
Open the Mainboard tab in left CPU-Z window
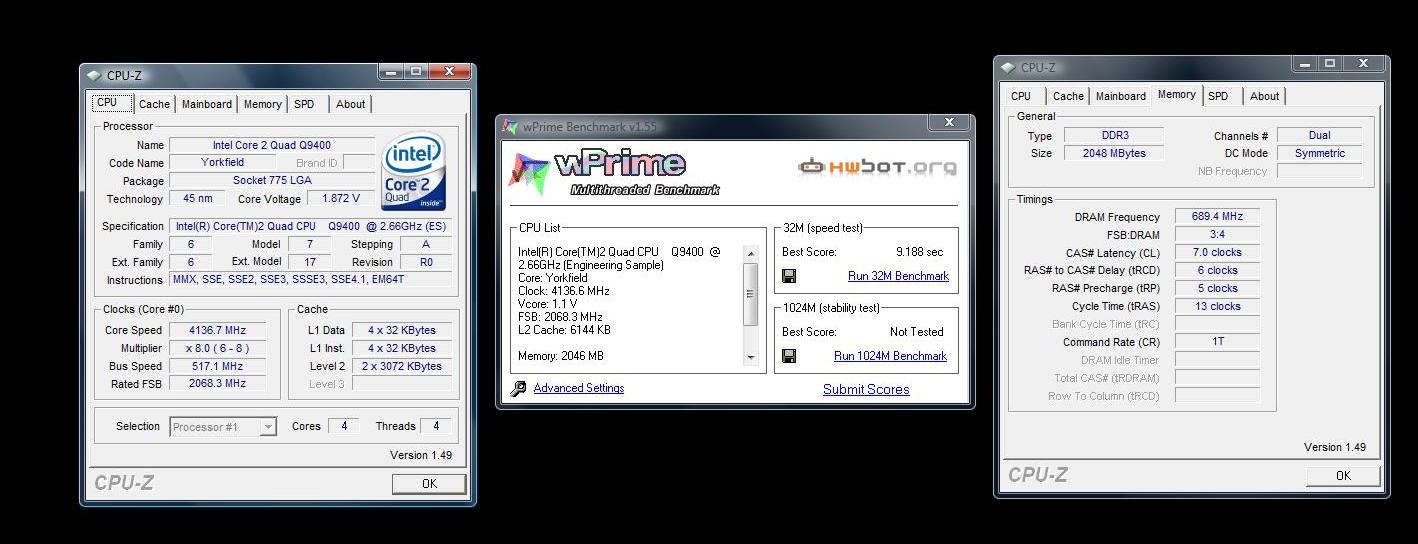207,104
